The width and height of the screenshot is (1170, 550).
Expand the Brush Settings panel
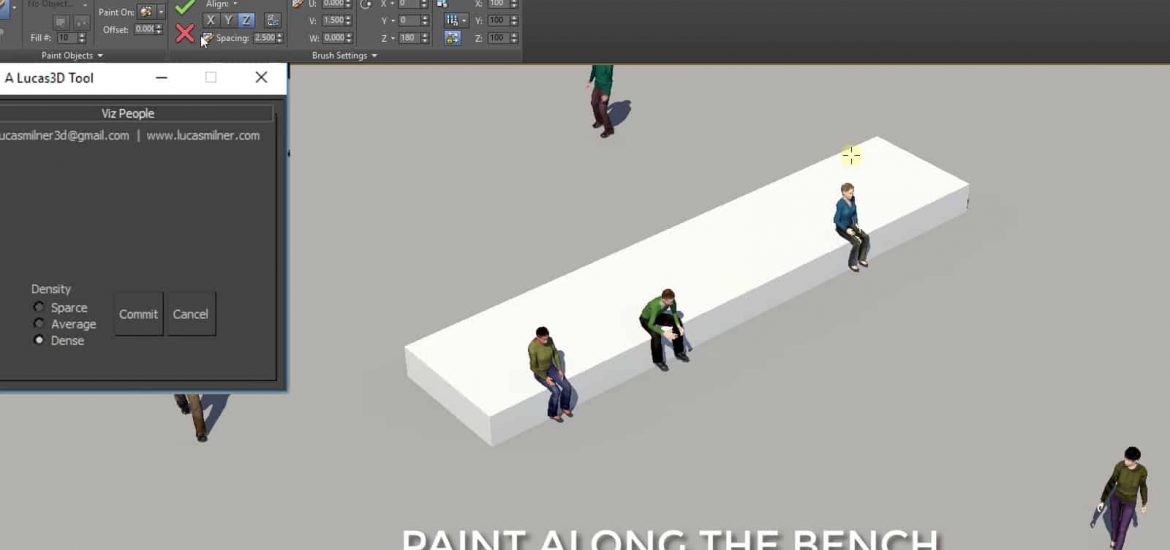pyautogui.click(x=344, y=56)
